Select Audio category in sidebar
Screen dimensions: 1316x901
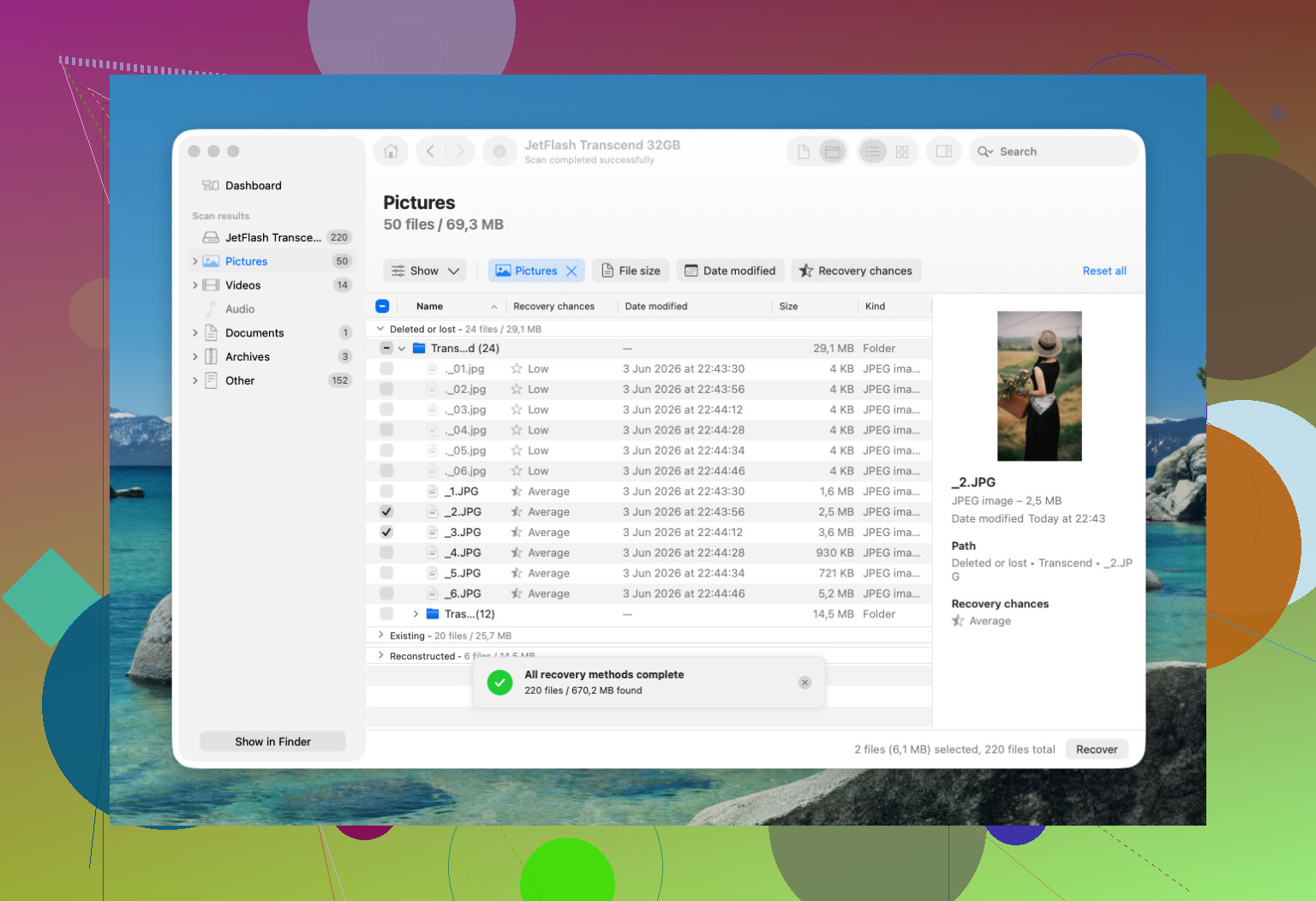point(272,309)
